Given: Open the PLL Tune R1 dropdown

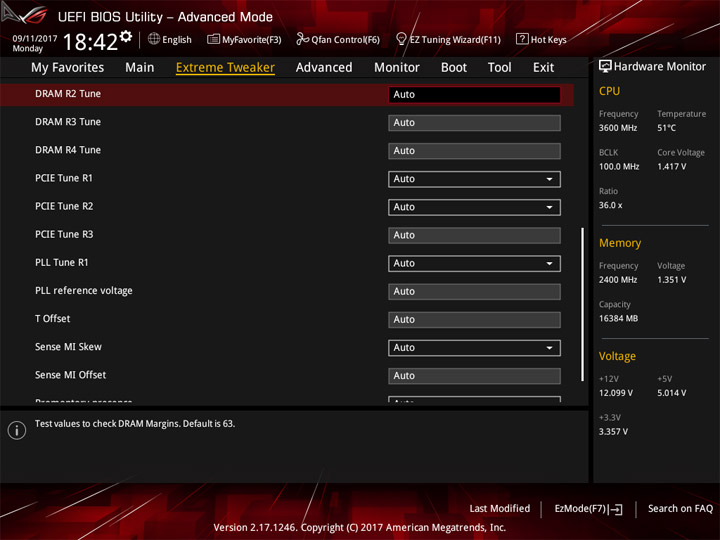Looking at the screenshot, I should [474, 264].
